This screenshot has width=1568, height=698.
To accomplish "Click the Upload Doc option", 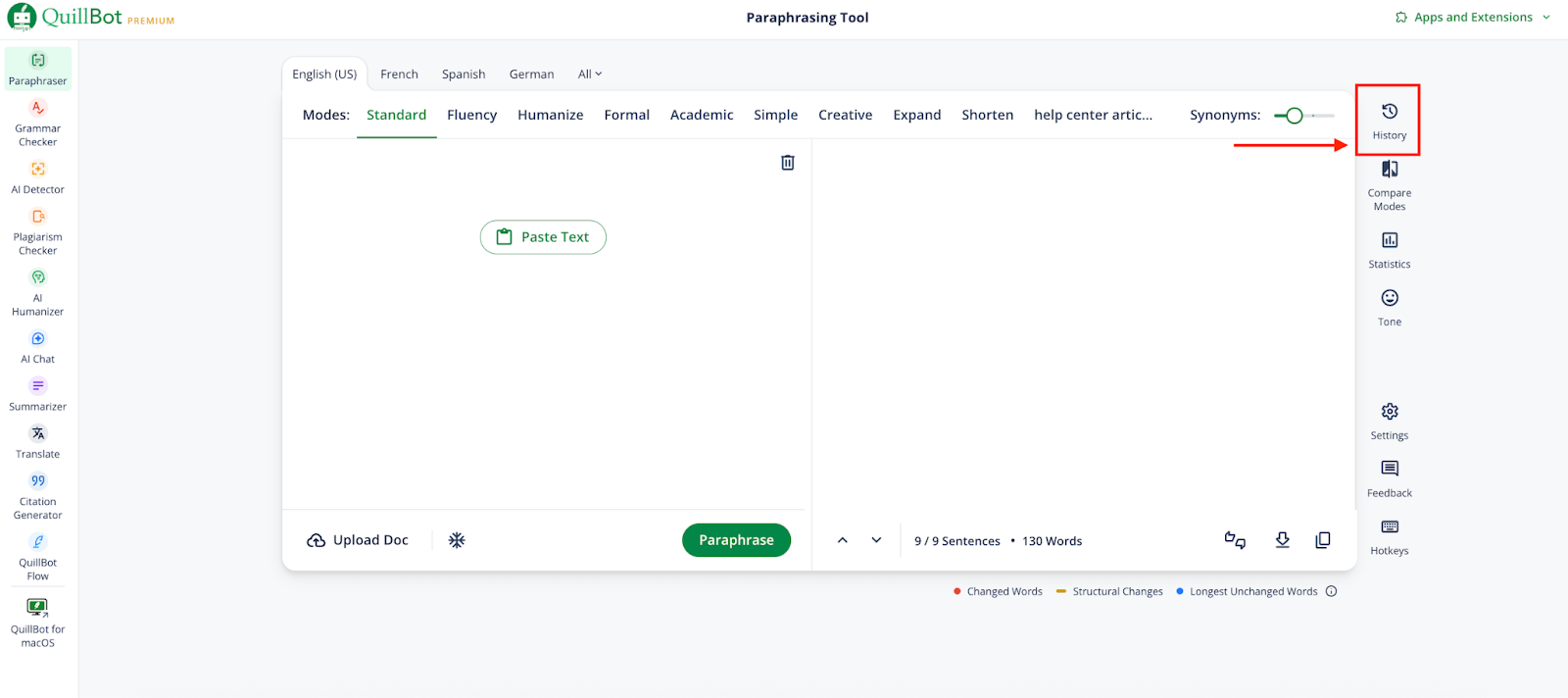I will point(358,540).
